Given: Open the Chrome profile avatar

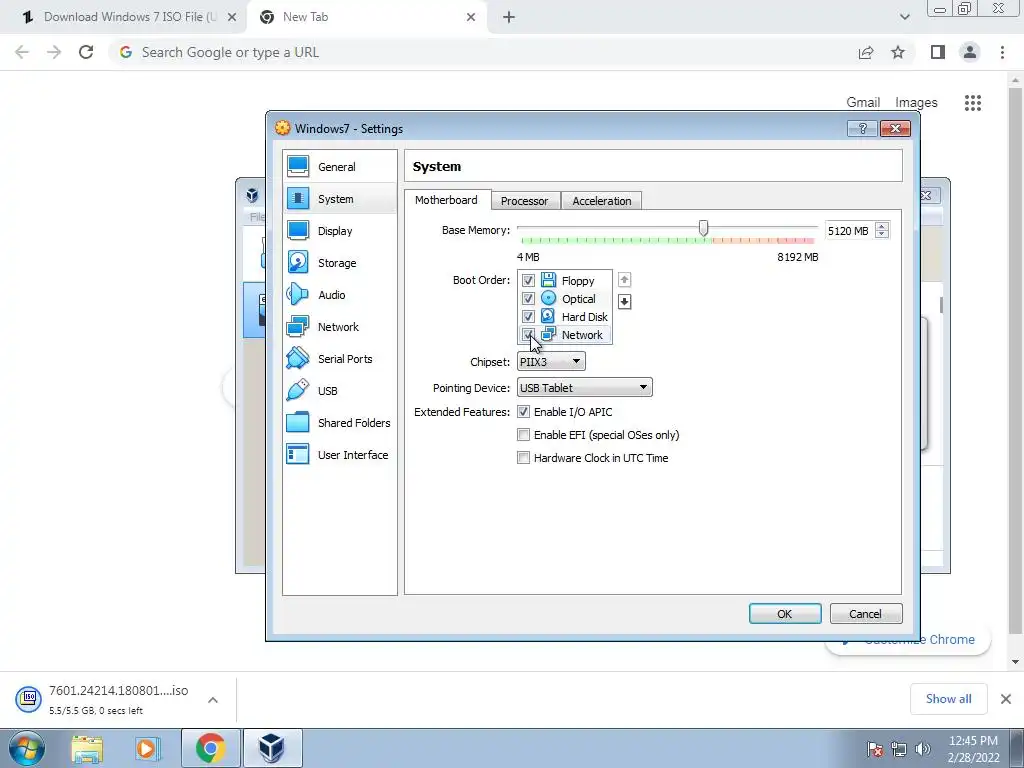Looking at the screenshot, I should [x=970, y=52].
